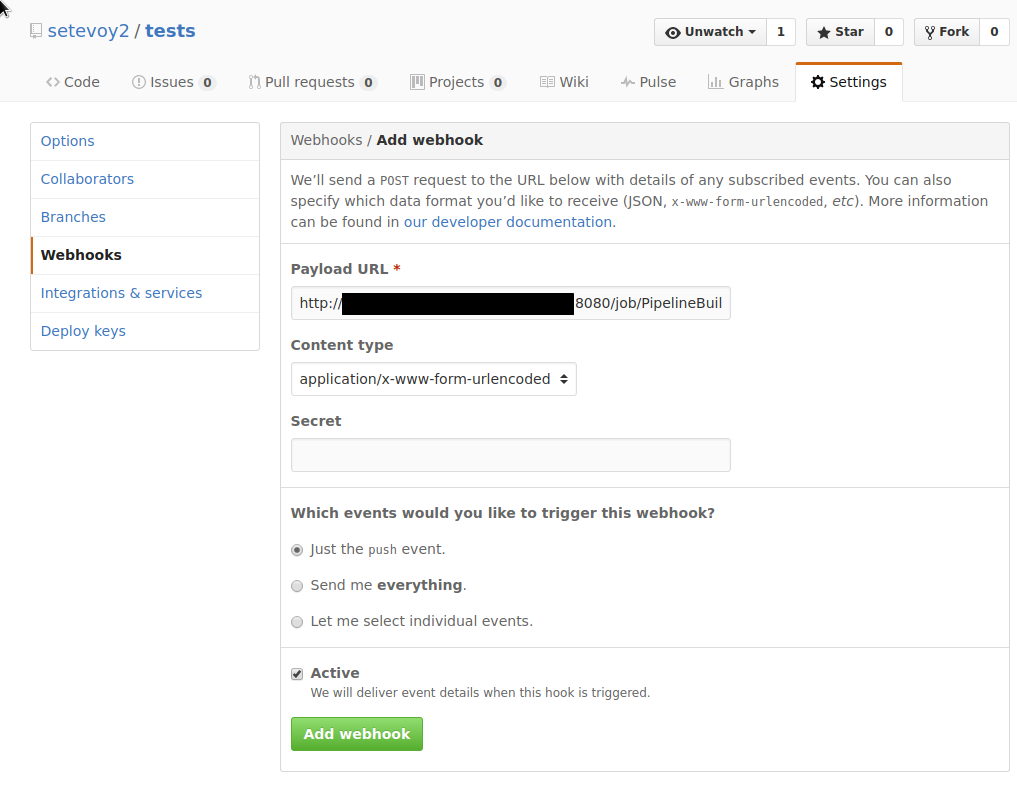Viewport: 1017px width, 795px height.
Task: Click the Projects counter badge 0
Action: pyautogui.click(x=497, y=83)
